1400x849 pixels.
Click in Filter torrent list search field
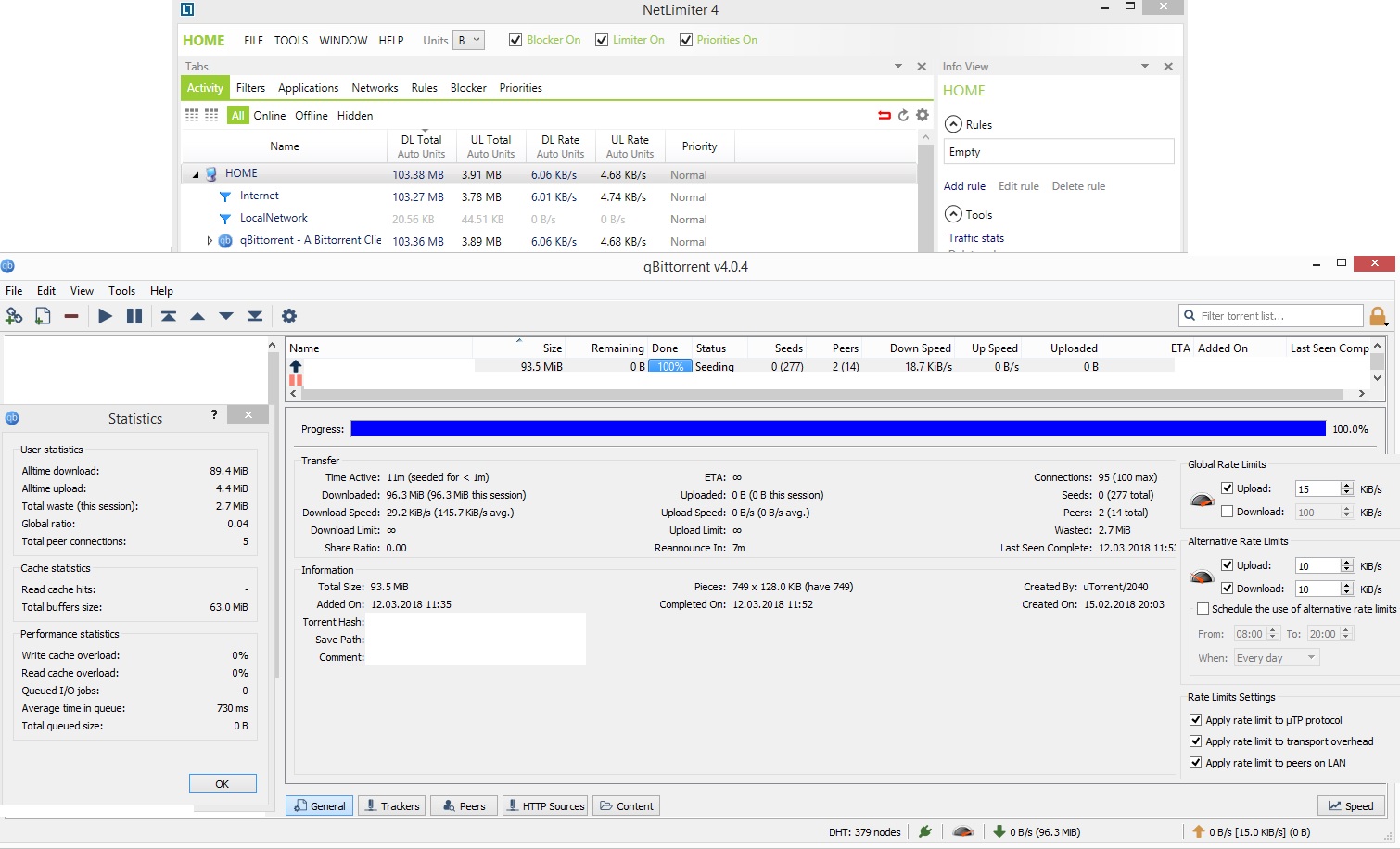1271,316
